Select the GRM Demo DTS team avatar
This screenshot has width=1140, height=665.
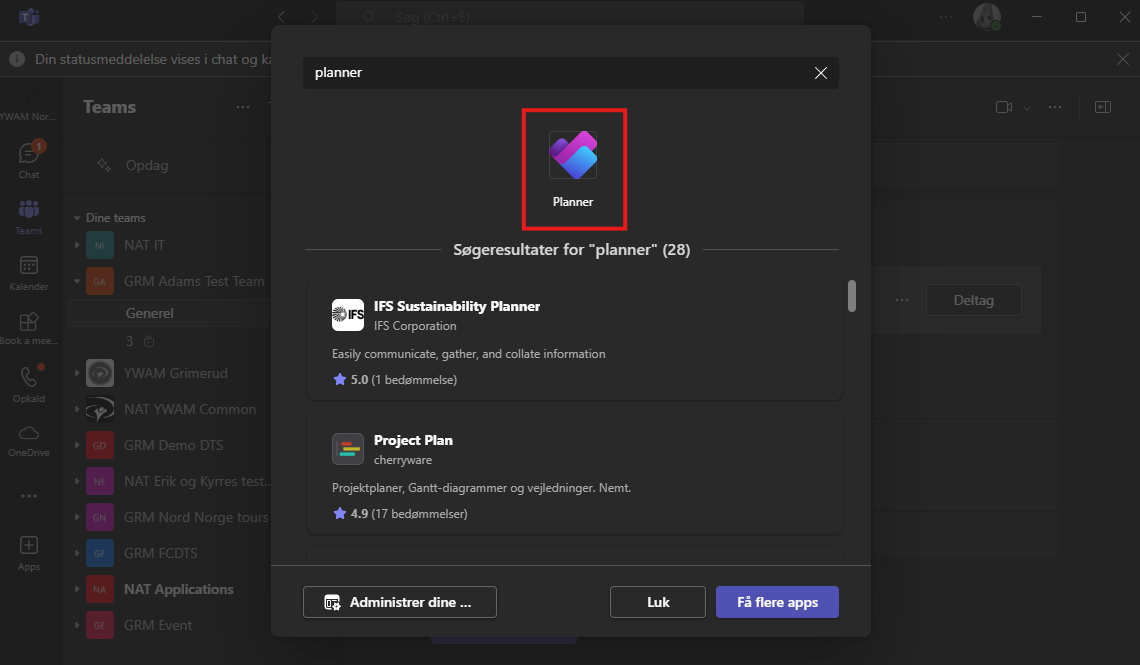coord(100,445)
